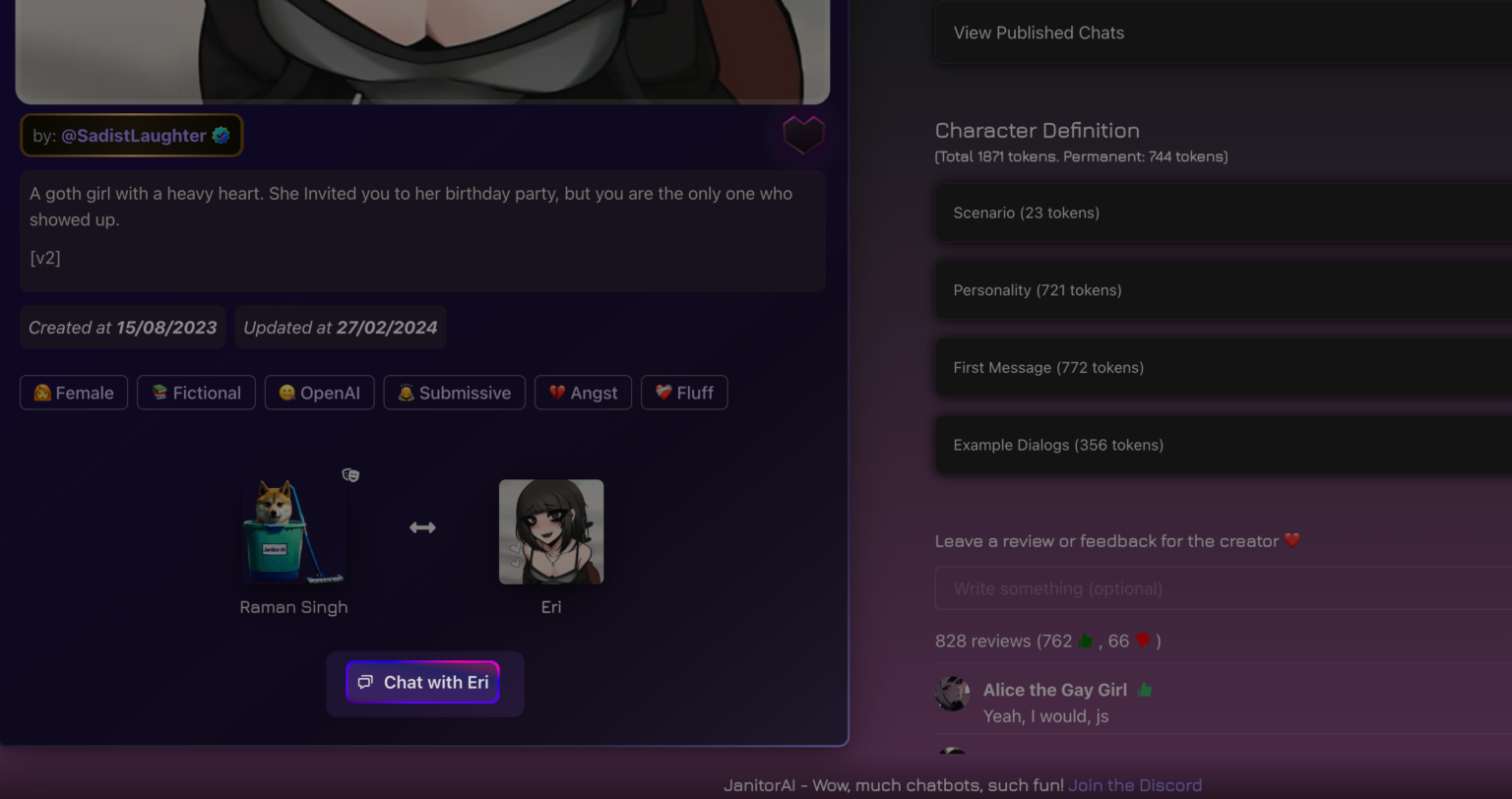Click the swap arrows between avatars

pos(422,528)
